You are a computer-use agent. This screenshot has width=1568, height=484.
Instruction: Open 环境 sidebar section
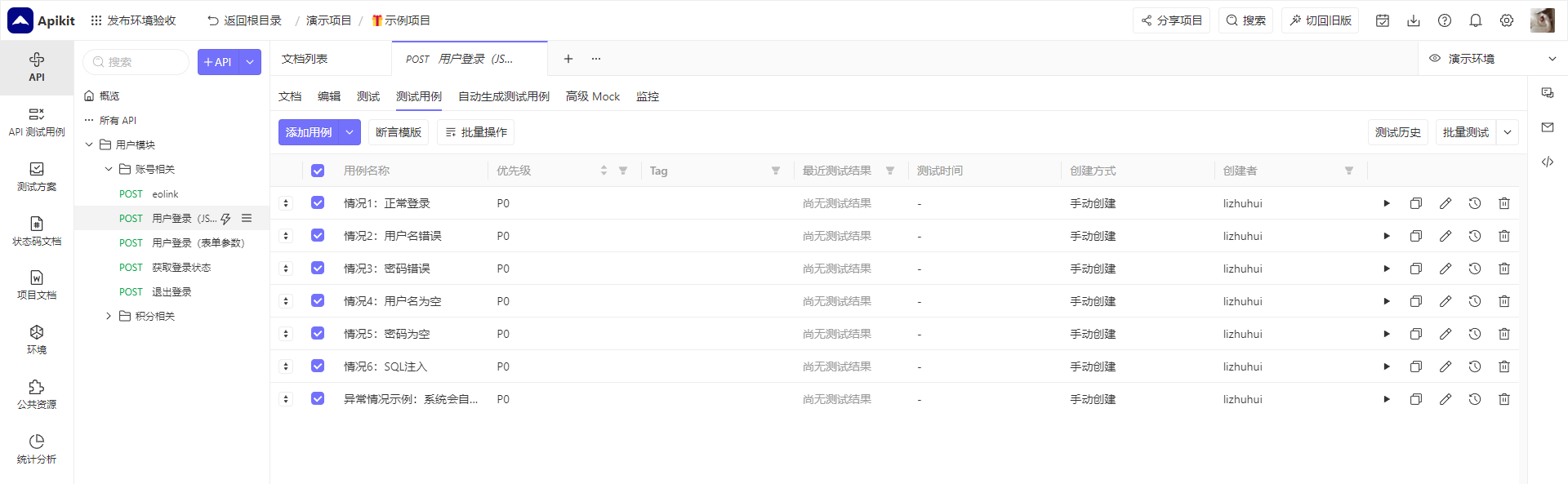tap(37, 340)
